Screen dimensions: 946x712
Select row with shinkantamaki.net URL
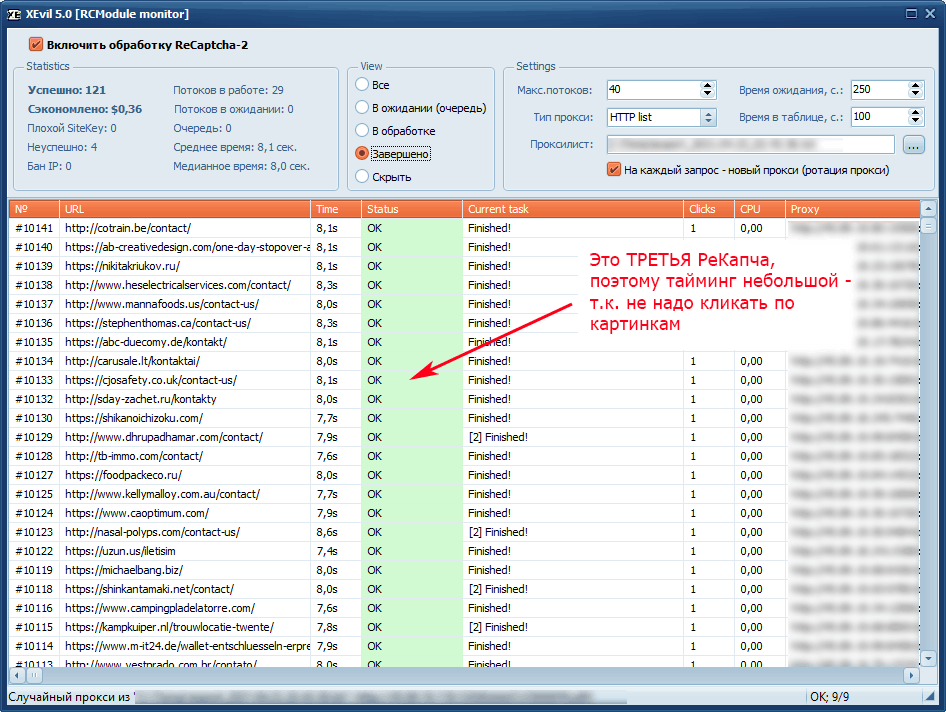point(465,589)
